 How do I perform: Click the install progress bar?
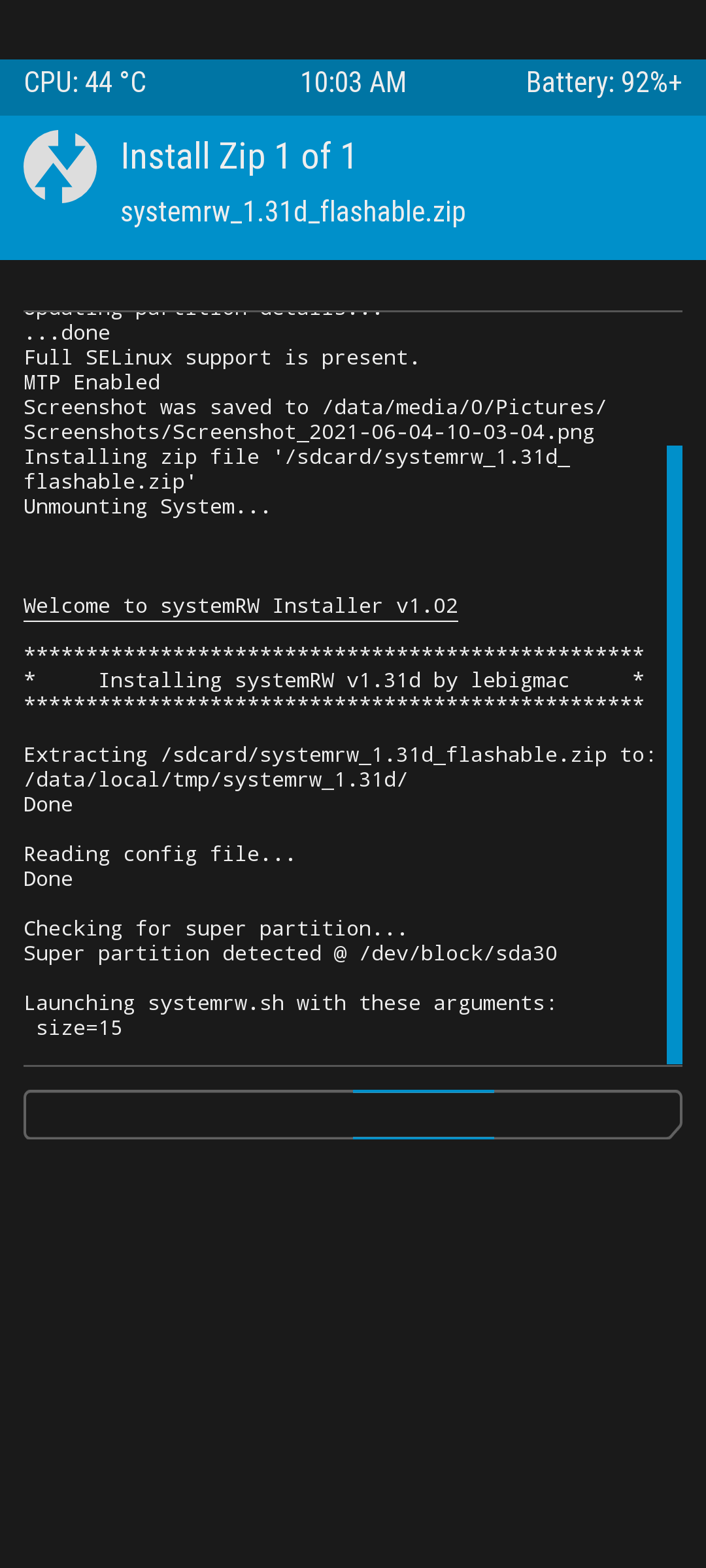click(353, 1115)
